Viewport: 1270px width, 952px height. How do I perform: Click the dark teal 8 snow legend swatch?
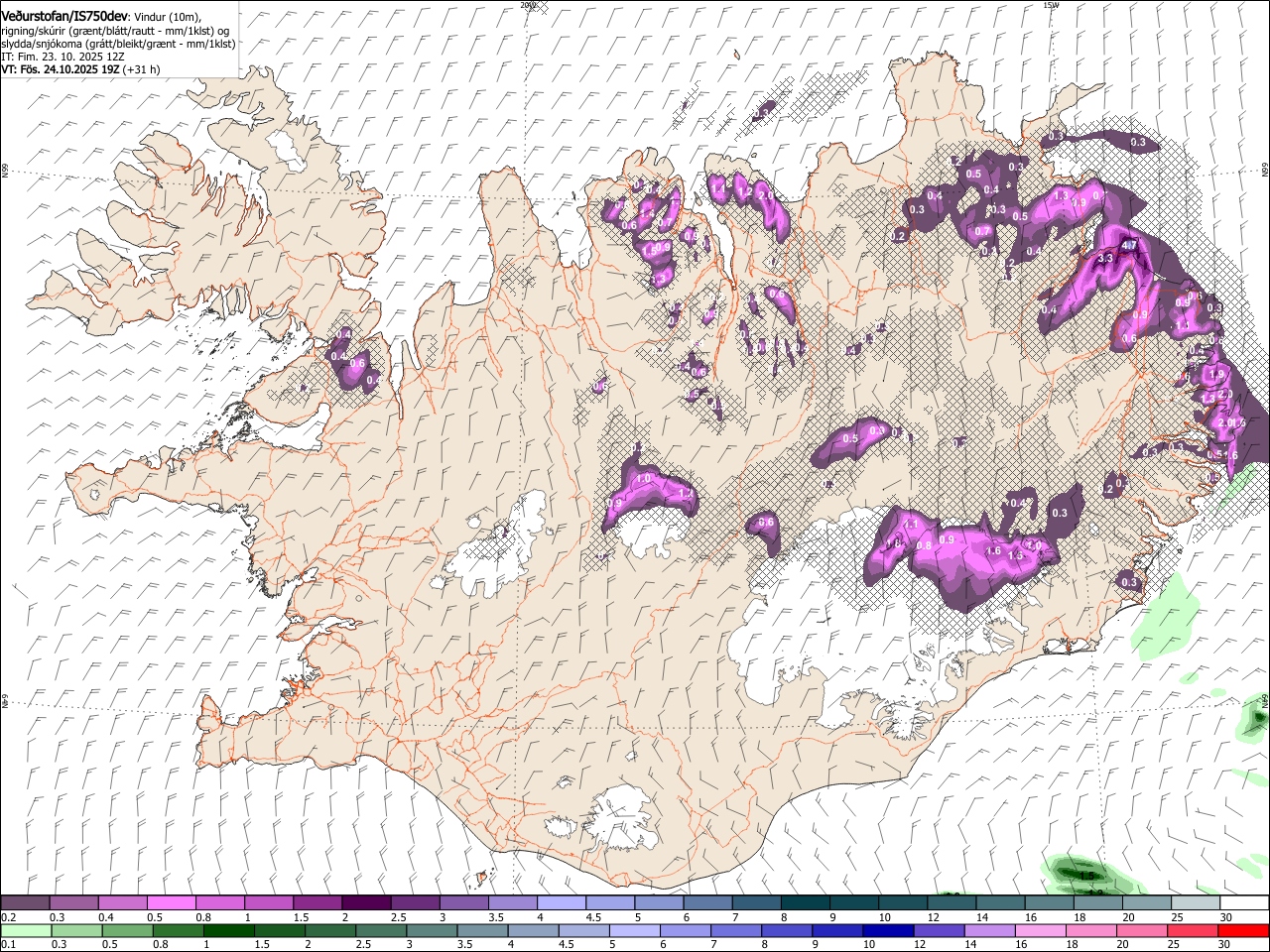coord(806,903)
